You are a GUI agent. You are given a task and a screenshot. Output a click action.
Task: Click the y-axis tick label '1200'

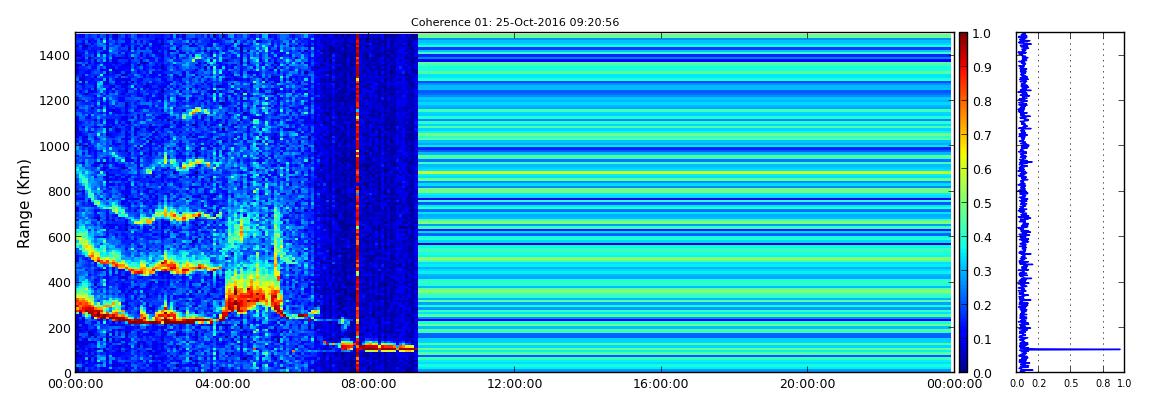tap(56, 101)
